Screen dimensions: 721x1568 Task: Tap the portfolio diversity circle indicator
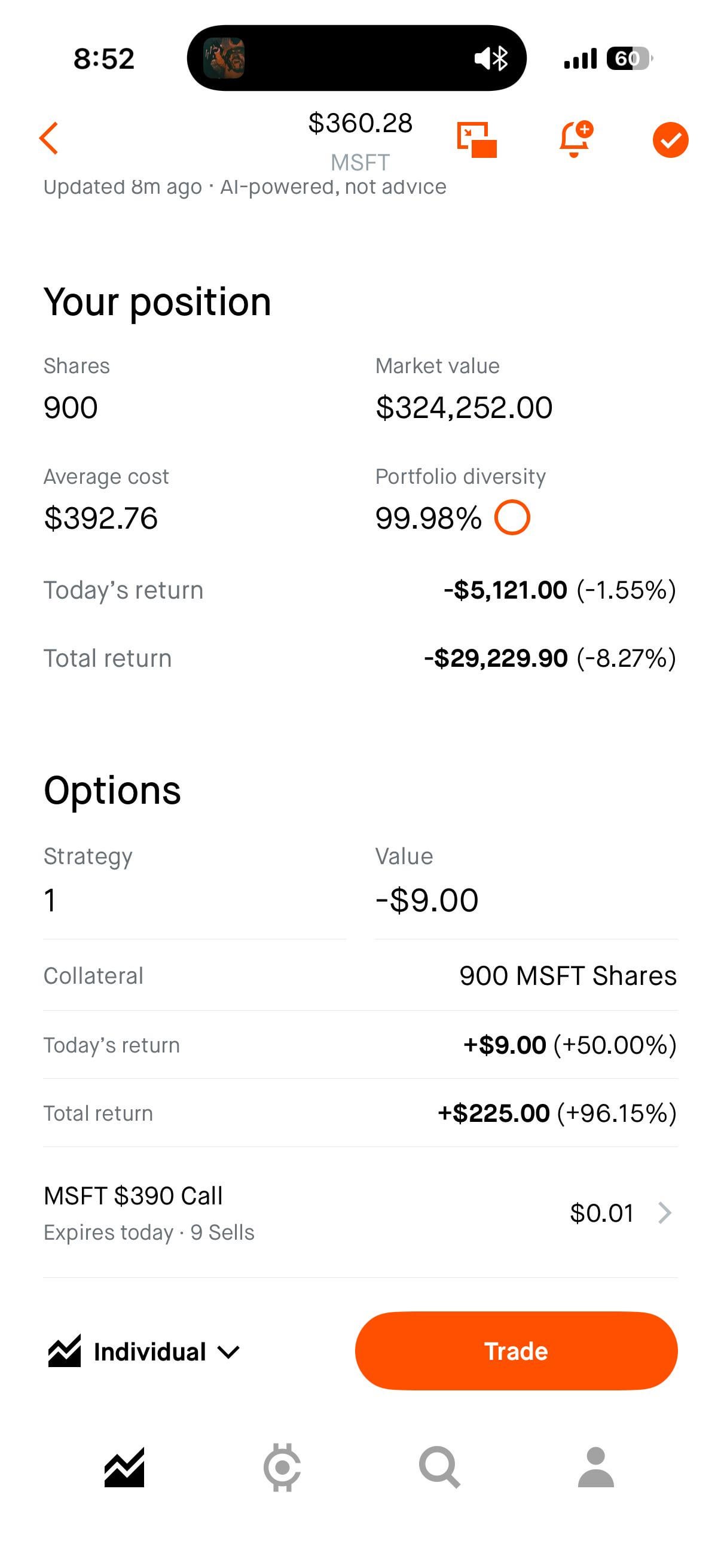(x=512, y=517)
